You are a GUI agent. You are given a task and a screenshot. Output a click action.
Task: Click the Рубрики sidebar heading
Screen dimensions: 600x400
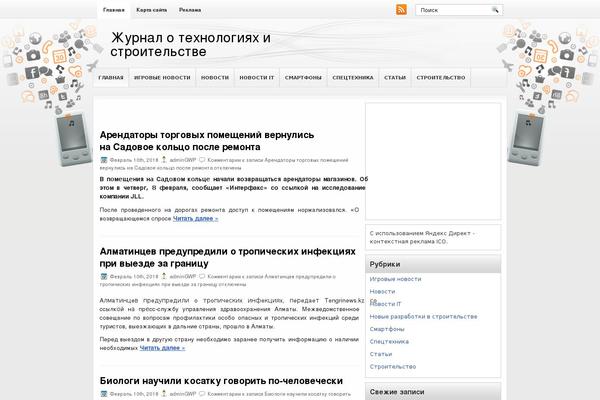pyautogui.click(x=385, y=264)
